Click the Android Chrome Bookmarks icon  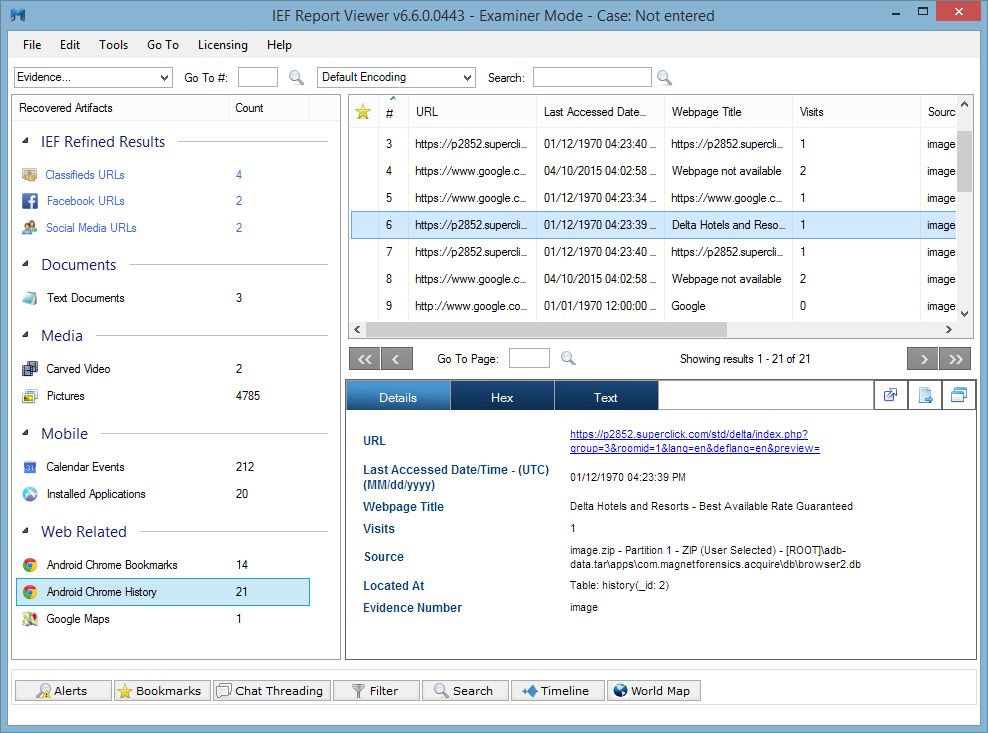pos(30,565)
